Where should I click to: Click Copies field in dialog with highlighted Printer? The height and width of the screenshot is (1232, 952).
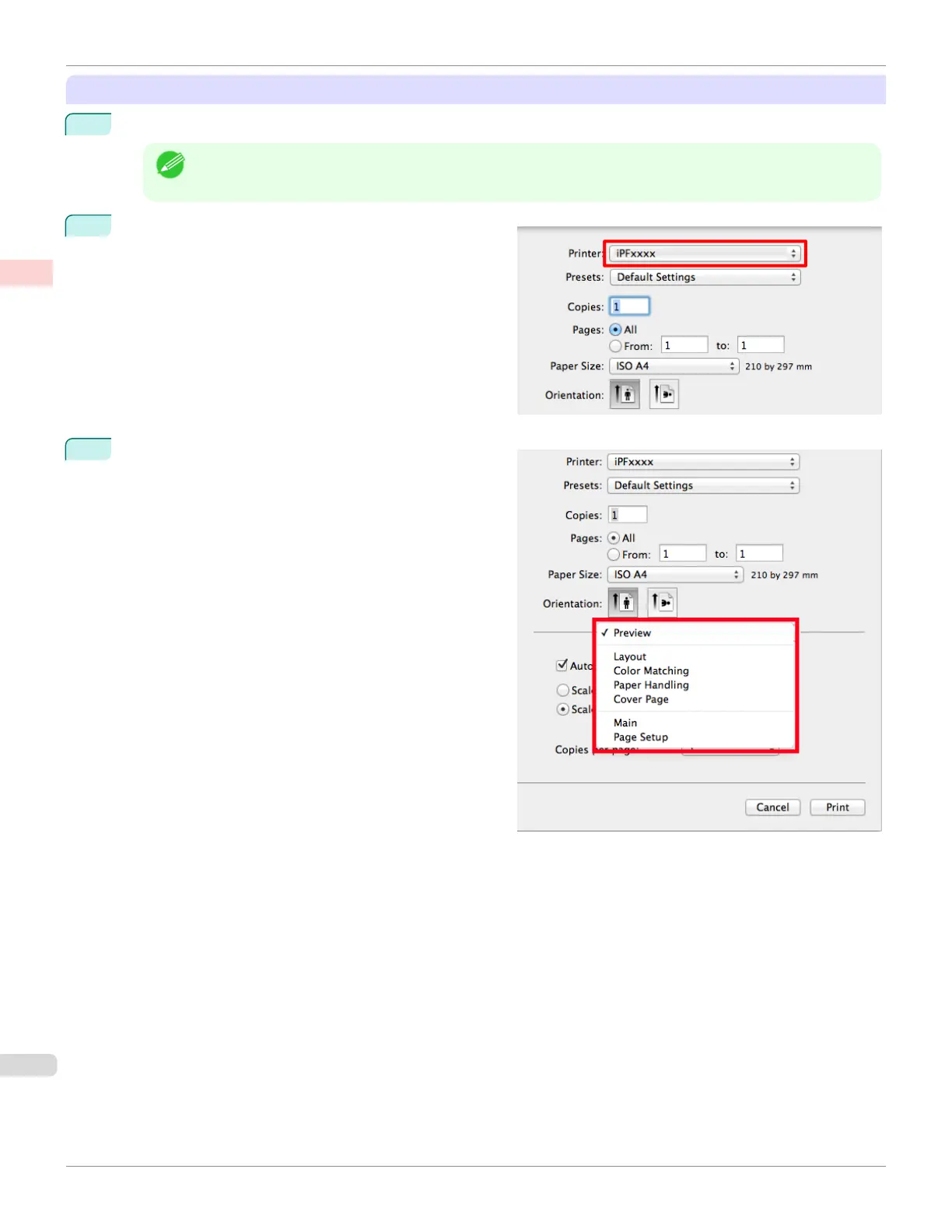click(x=629, y=306)
